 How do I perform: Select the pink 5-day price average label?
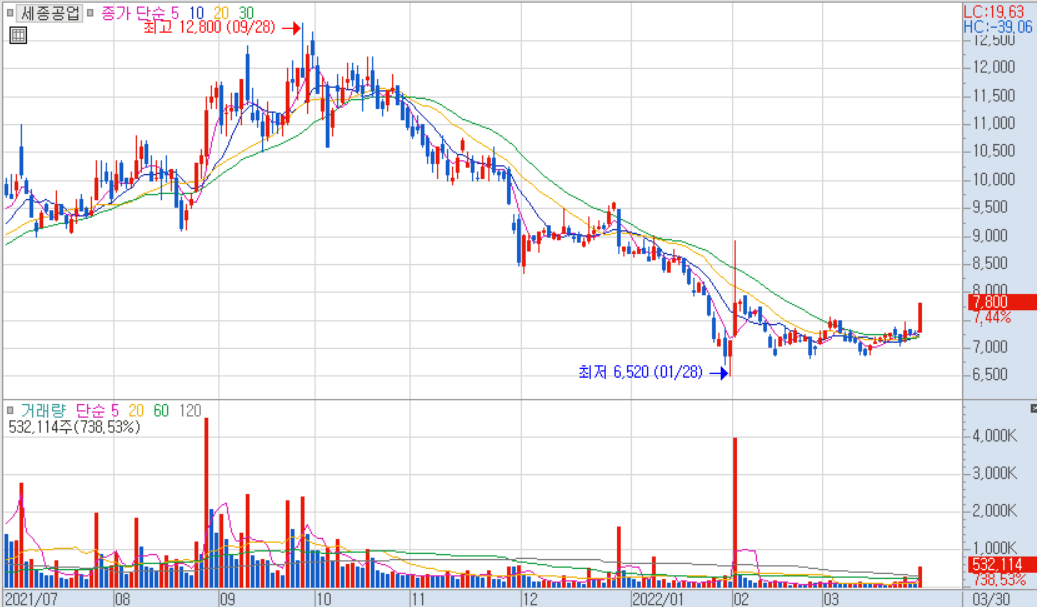pos(175,13)
